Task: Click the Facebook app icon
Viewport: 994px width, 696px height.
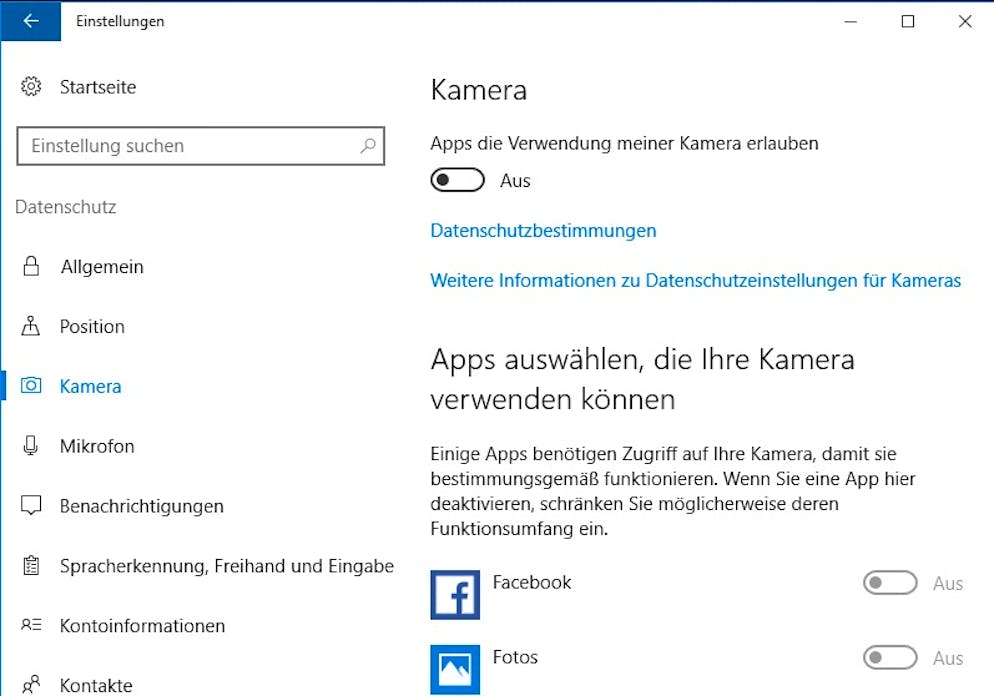Action: pos(455,595)
